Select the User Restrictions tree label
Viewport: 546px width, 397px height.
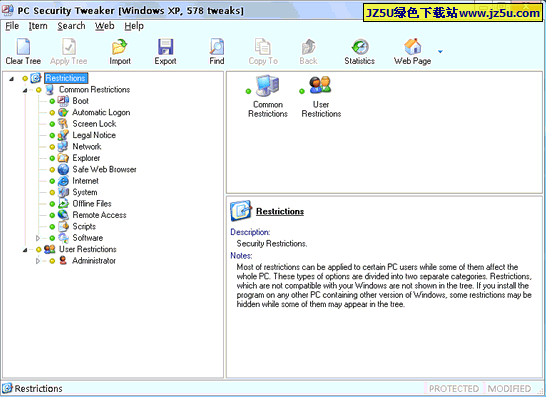[88, 249]
